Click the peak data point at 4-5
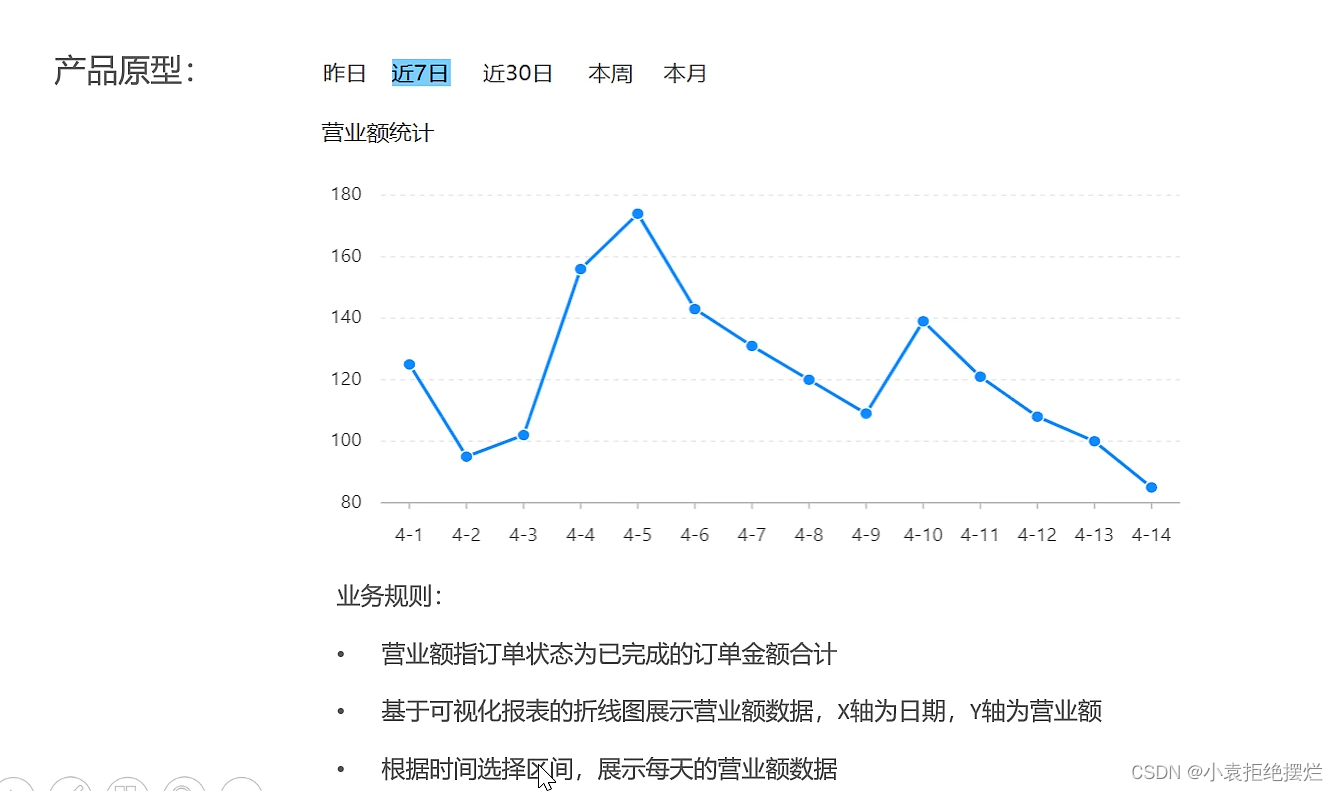Image resolution: width=1338 pixels, height=791 pixels. coord(637,213)
